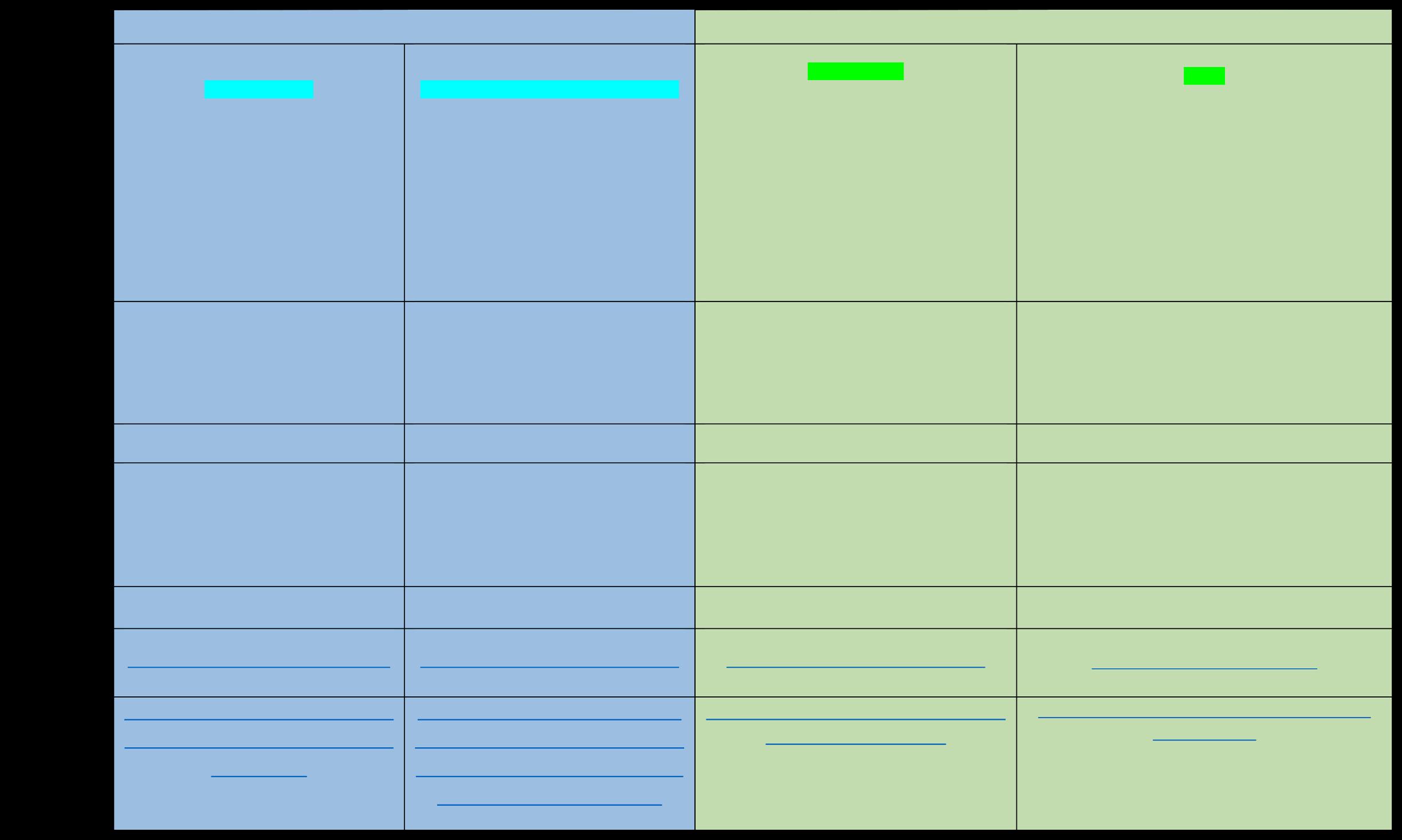1402x840 pixels.
Task: Click the thin third-row cell in second blue column
Action: point(549,443)
